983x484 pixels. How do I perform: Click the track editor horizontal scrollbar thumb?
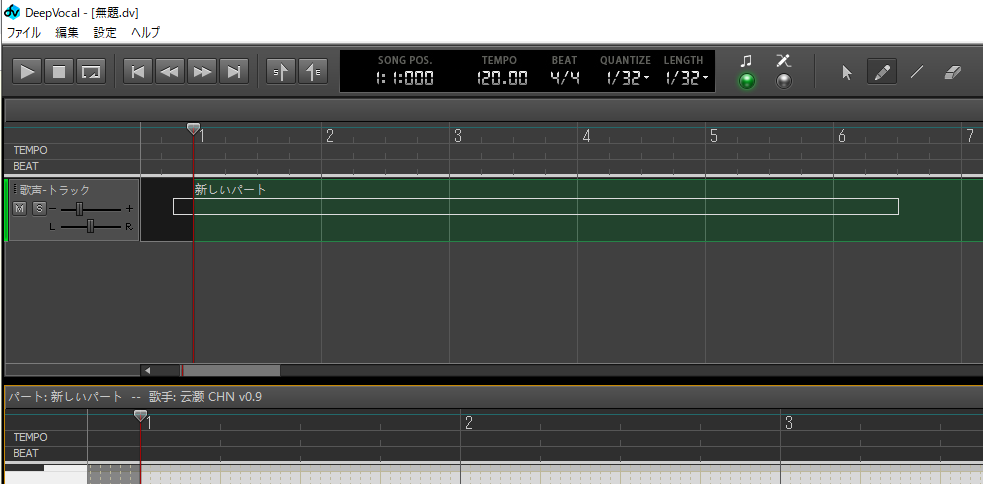point(231,371)
